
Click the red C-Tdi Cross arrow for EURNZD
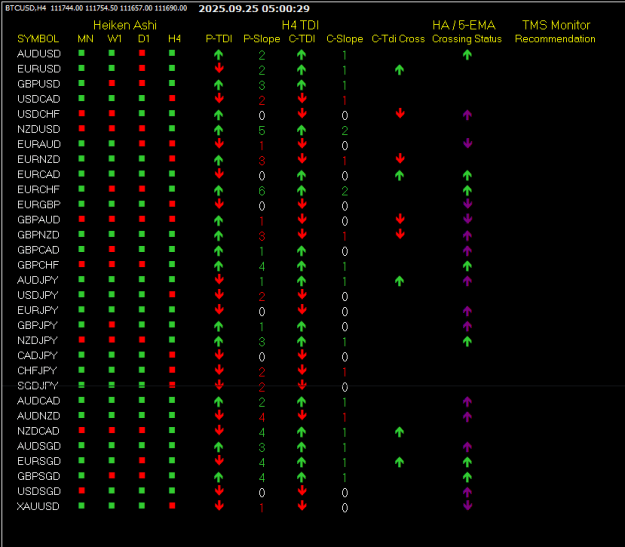(400, 159)
